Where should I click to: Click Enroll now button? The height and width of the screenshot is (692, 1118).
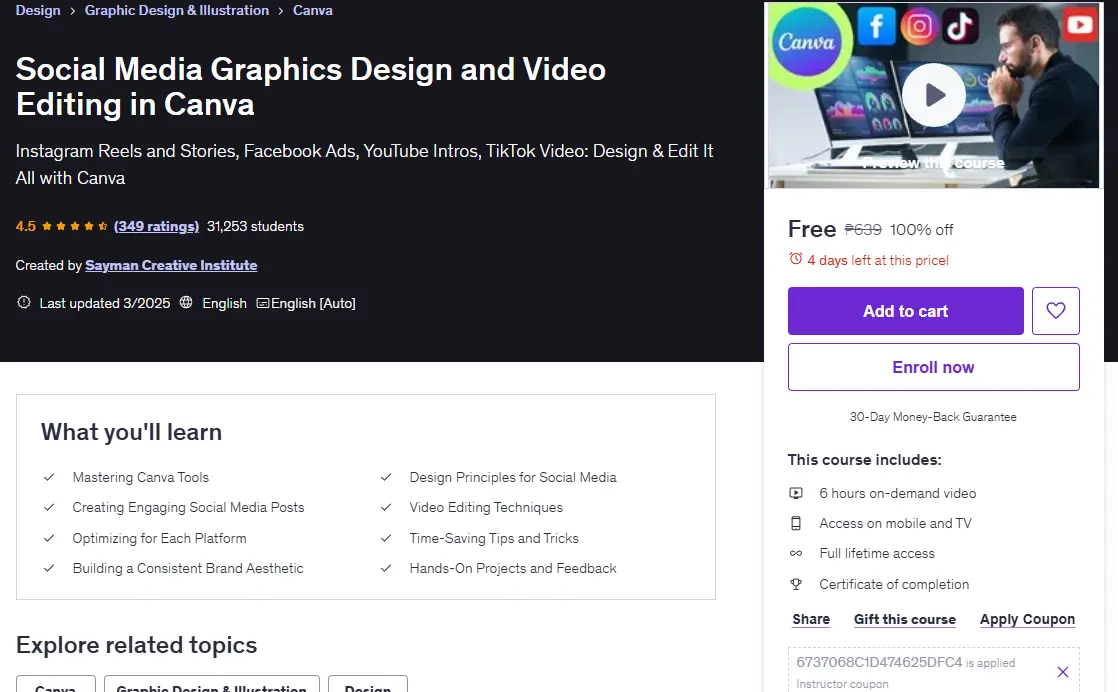pyautogui.click(x=933, y=367)
